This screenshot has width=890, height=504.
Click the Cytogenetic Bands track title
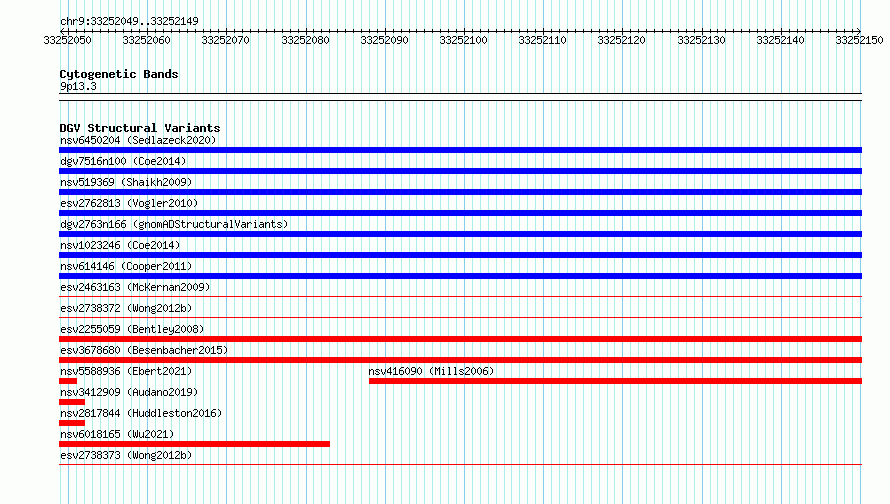tap(119, 74)
